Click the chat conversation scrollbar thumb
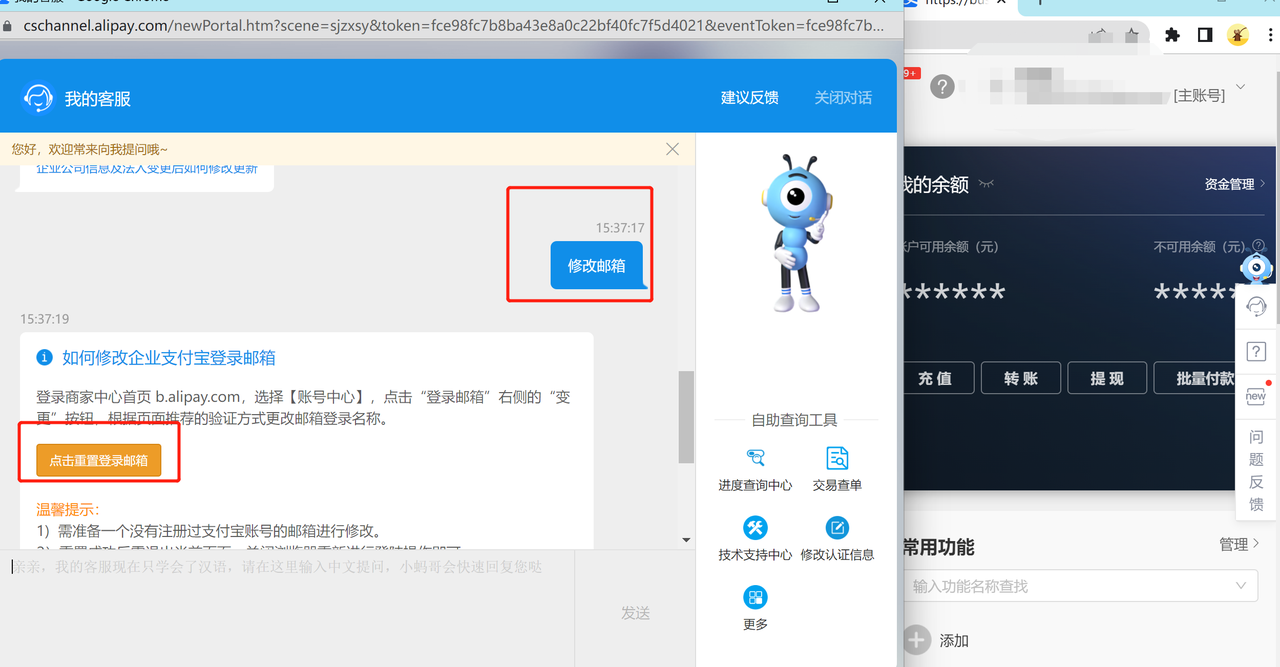 (x=686, y=417)
